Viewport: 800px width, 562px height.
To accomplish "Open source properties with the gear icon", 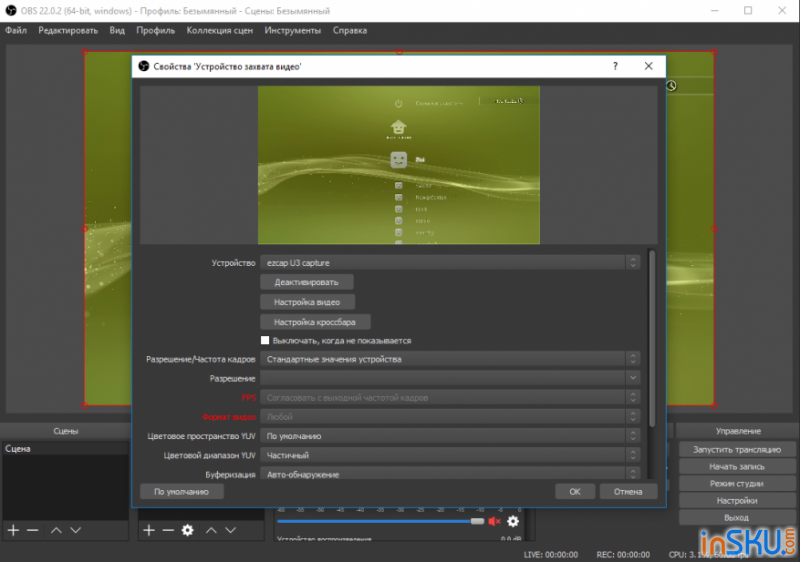I will [188, 530].
